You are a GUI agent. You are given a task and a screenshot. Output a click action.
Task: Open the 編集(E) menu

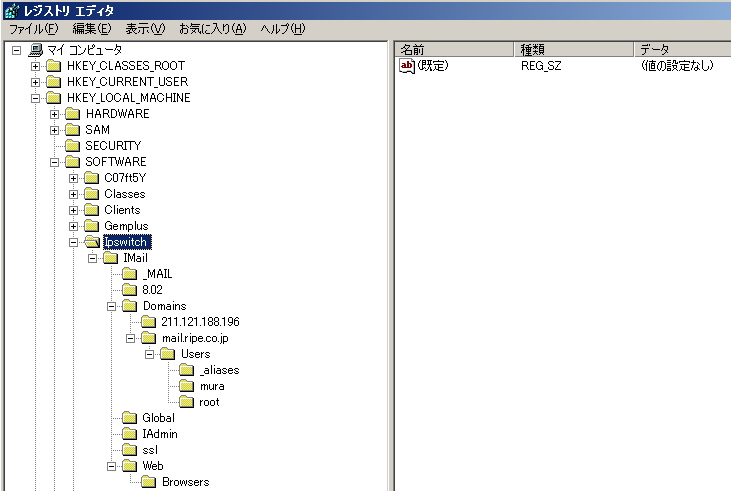(92, 29)
